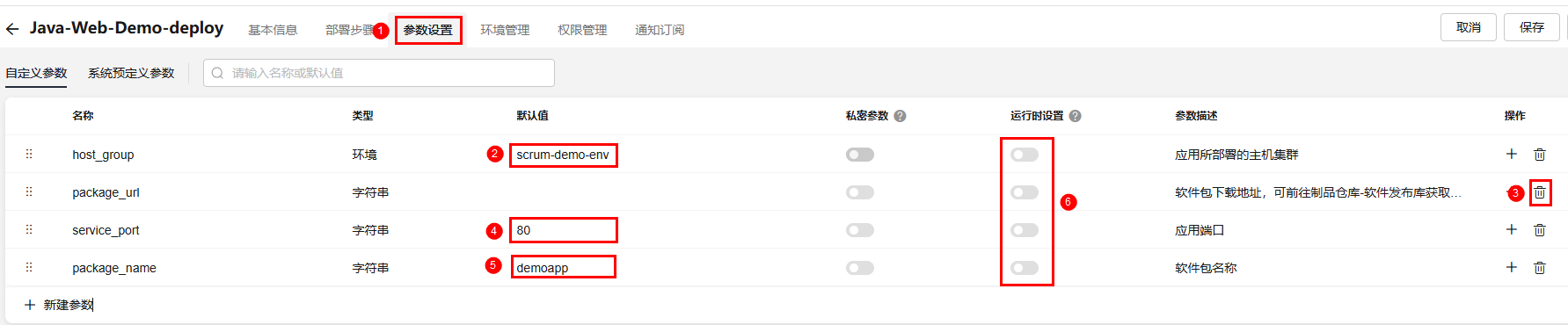Click the 保存 button
1568x325 pixels.
point(1532,27)
